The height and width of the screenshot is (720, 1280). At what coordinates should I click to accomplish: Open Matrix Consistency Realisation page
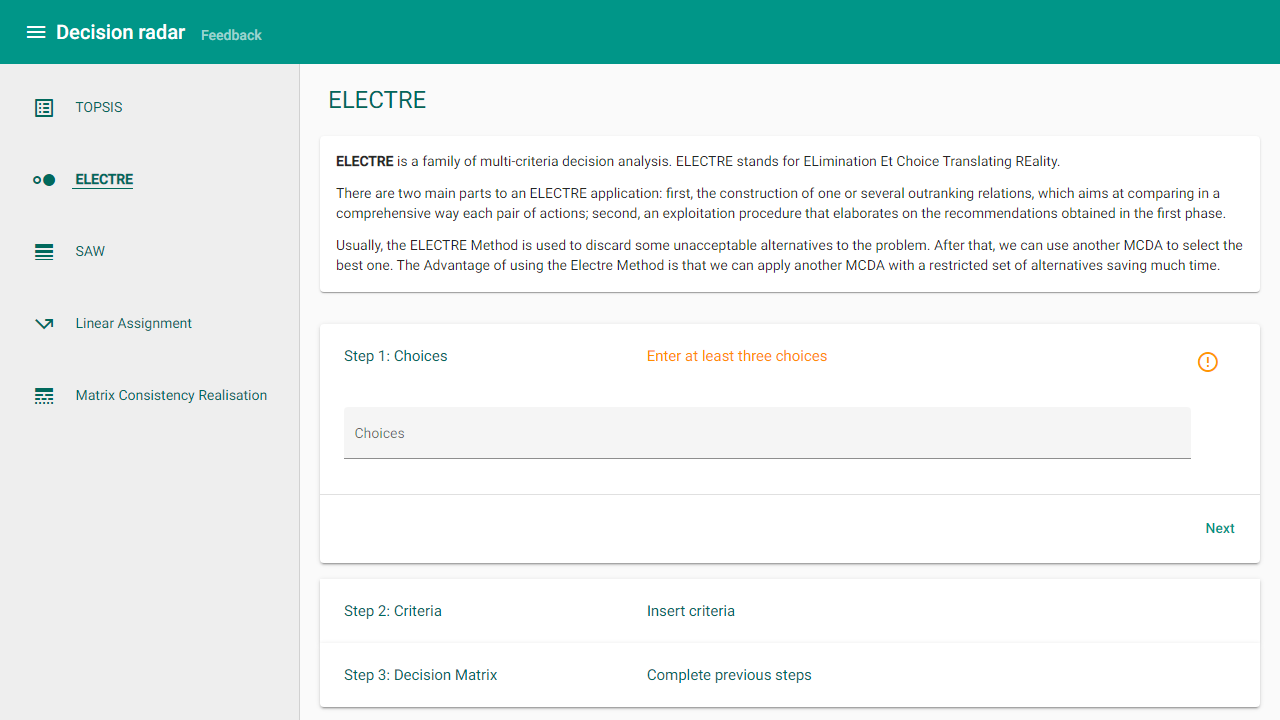(171, 395)
